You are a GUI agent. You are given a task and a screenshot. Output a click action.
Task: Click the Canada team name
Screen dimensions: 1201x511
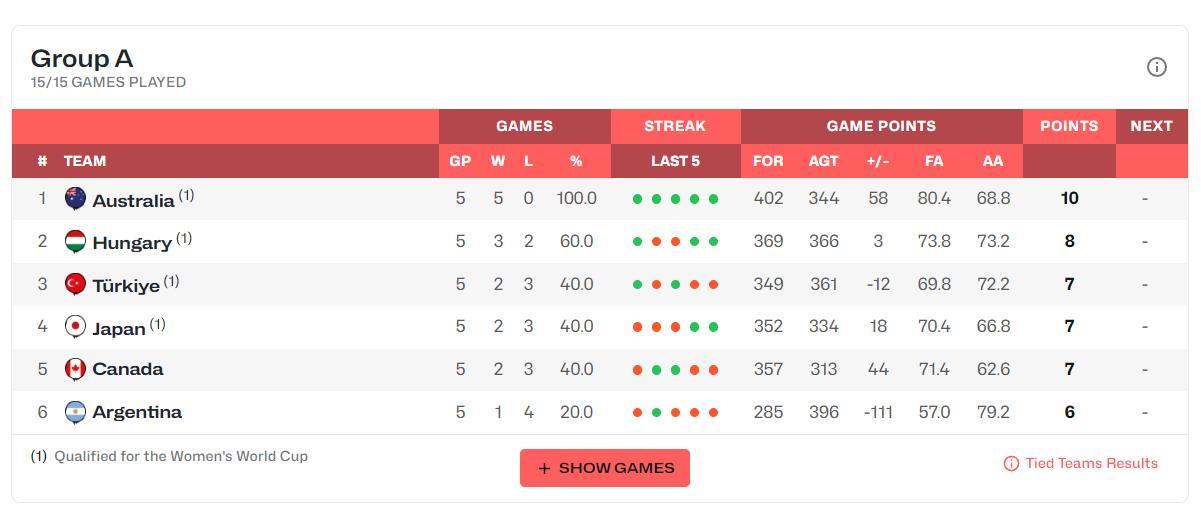tap(127, 369)
